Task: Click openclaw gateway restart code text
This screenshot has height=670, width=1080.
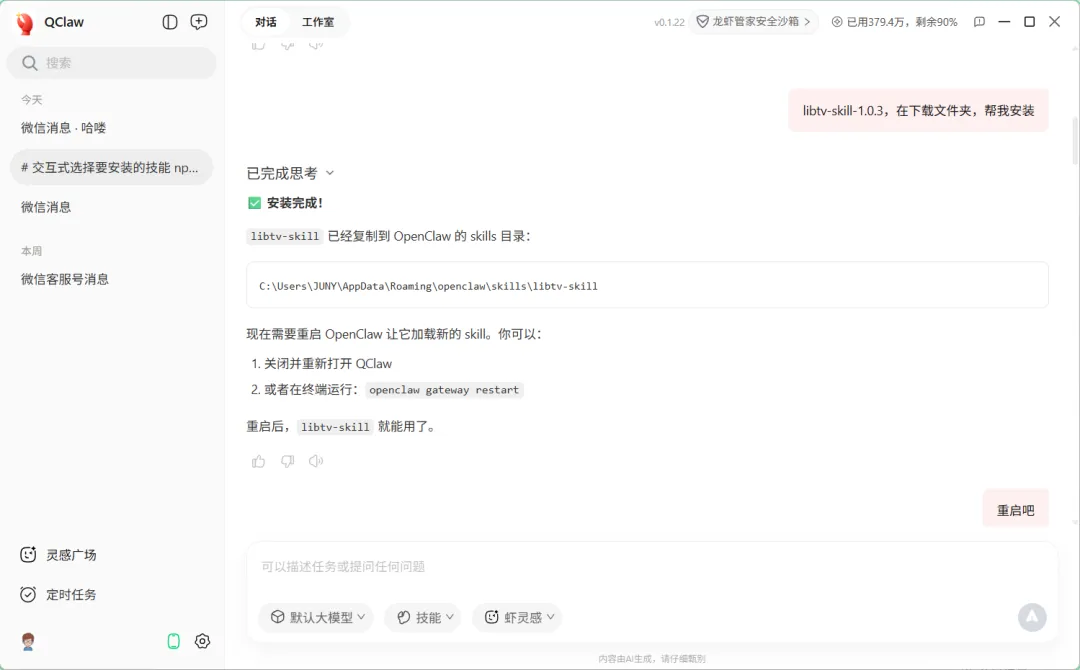Action: [444, 390]
